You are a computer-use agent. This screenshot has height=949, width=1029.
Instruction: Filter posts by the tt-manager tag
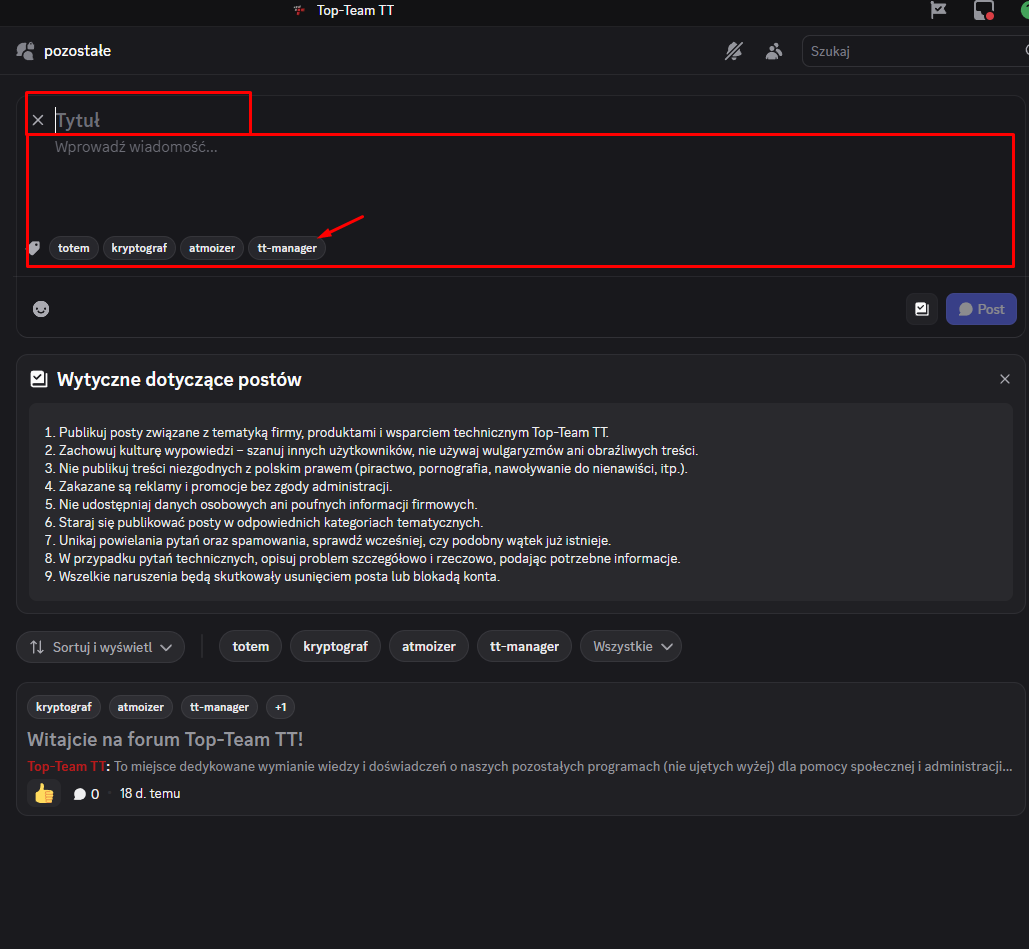coord(524,646)
